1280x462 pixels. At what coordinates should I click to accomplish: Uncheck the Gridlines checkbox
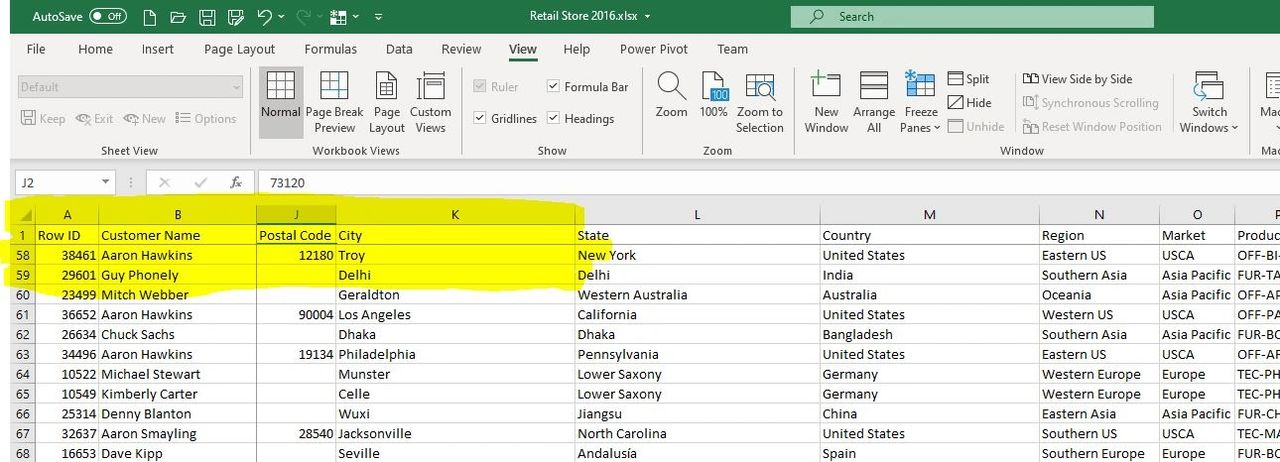click(480, 119)
